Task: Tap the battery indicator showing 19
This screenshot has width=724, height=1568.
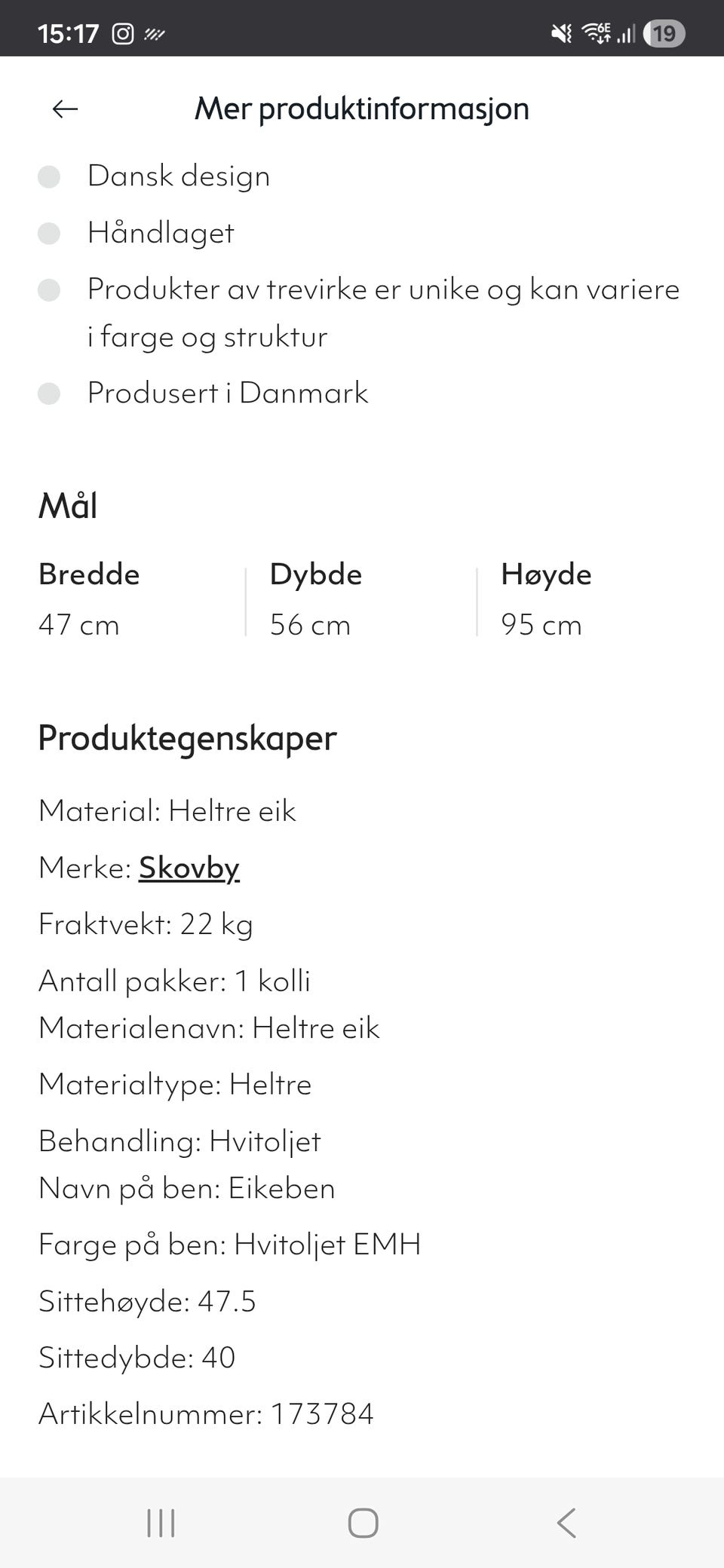Action: click(664, 32)
